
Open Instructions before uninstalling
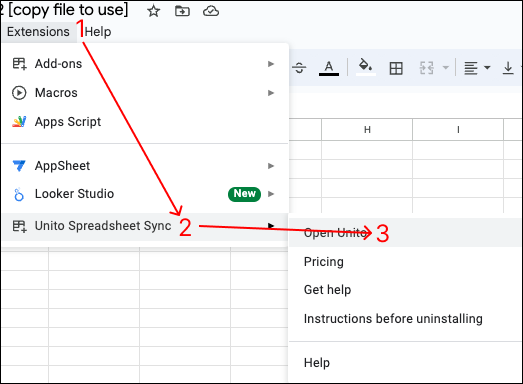point(405,319)
